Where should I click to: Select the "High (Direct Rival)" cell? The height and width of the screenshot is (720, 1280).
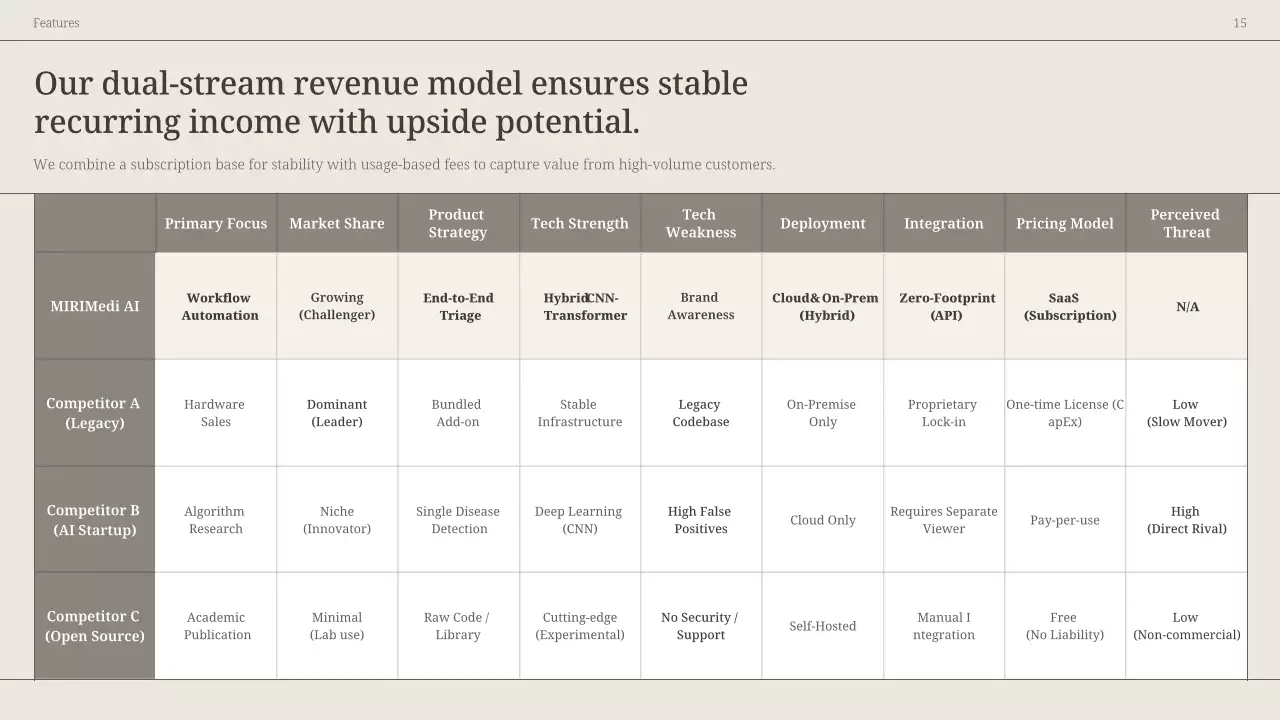click(1186, 520)
